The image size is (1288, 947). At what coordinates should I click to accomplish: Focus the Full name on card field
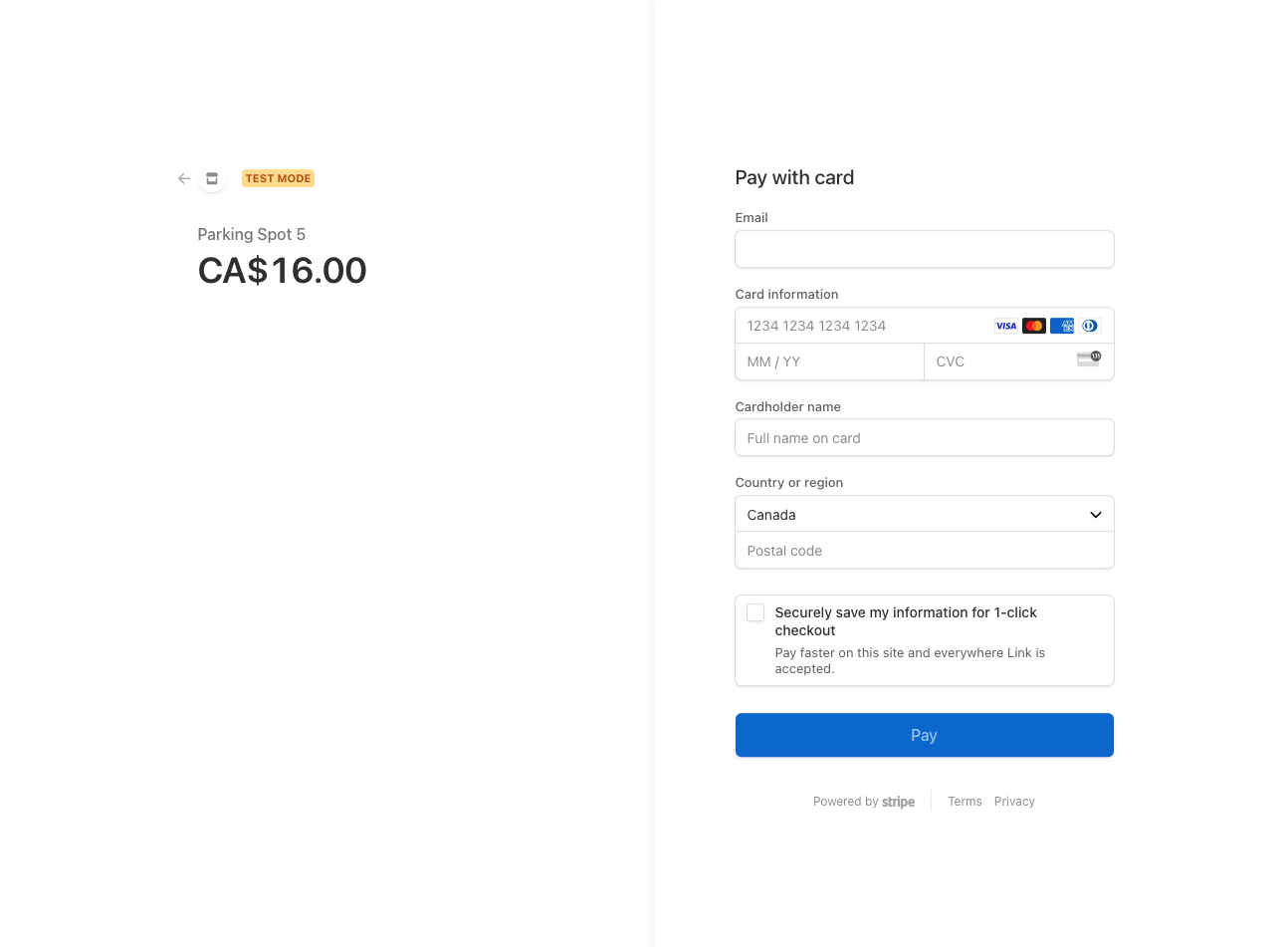coord(924,438)
